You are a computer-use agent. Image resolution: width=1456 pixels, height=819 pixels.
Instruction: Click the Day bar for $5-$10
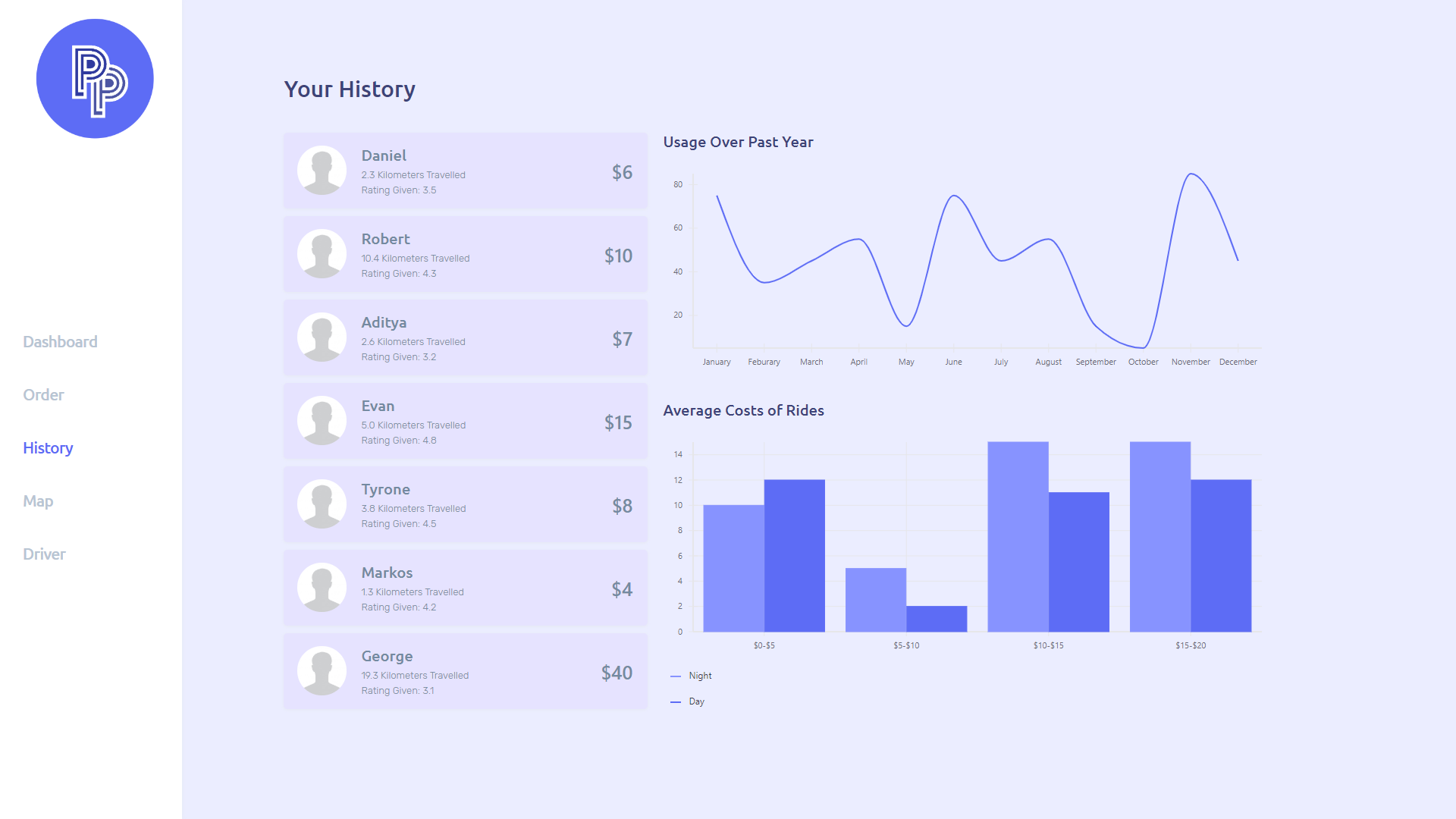click(x=937, y=619)
